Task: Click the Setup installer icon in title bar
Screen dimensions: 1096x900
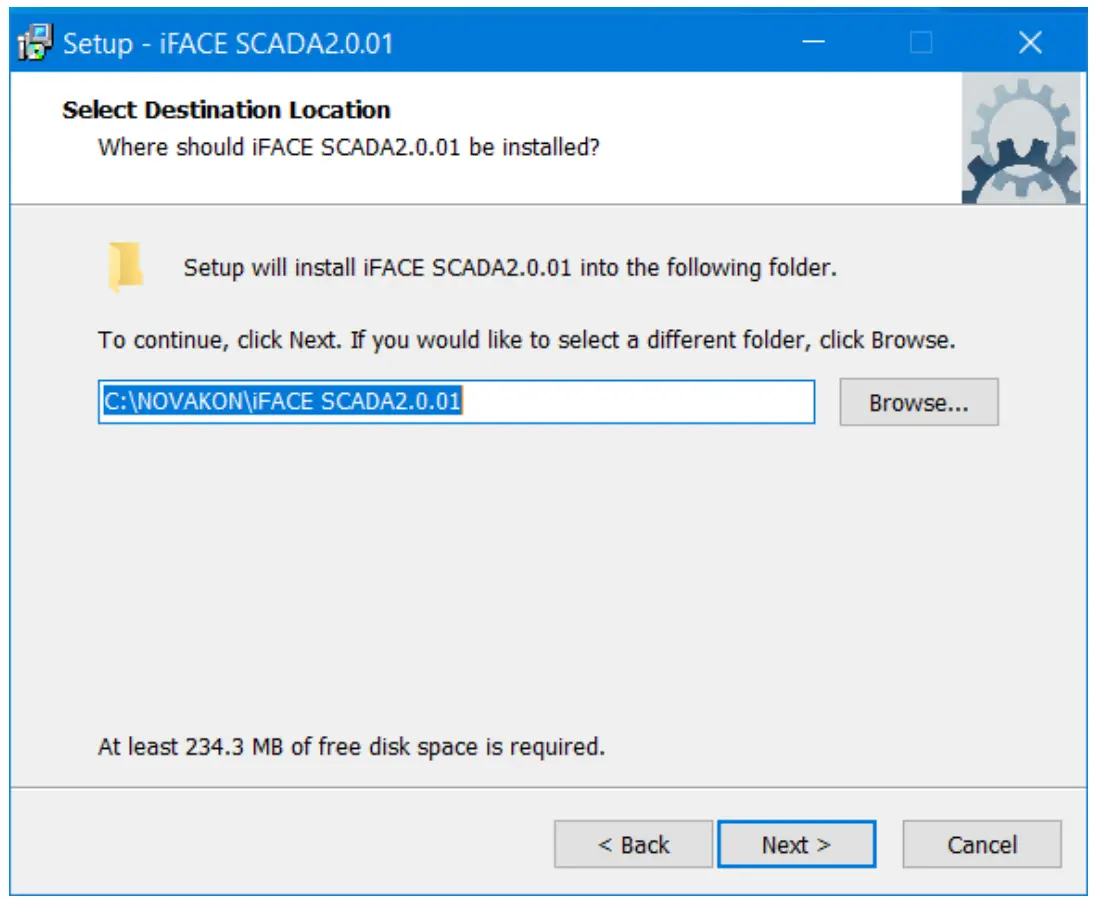Action: pos(36,43)
